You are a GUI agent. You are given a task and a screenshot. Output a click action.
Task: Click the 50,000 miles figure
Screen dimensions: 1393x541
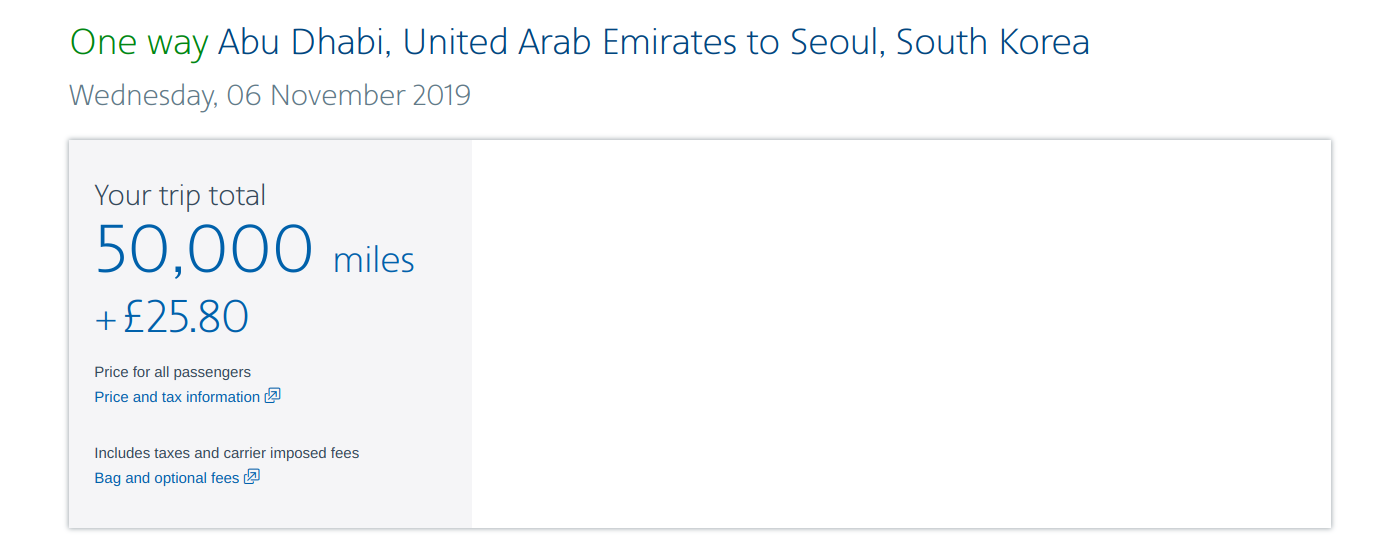pyautogui.click(x=204, y=250)
